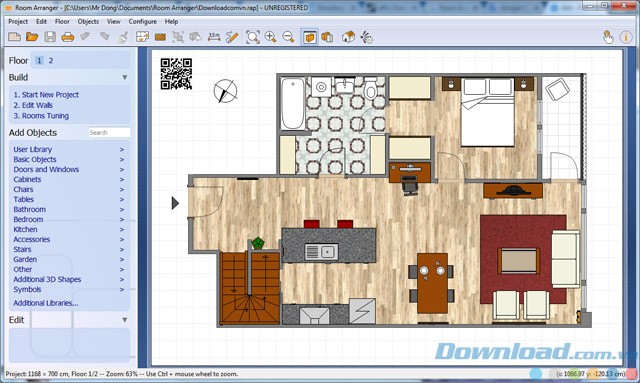
Task: Click the zoom in magnifier icon
Action: [270, 37]
